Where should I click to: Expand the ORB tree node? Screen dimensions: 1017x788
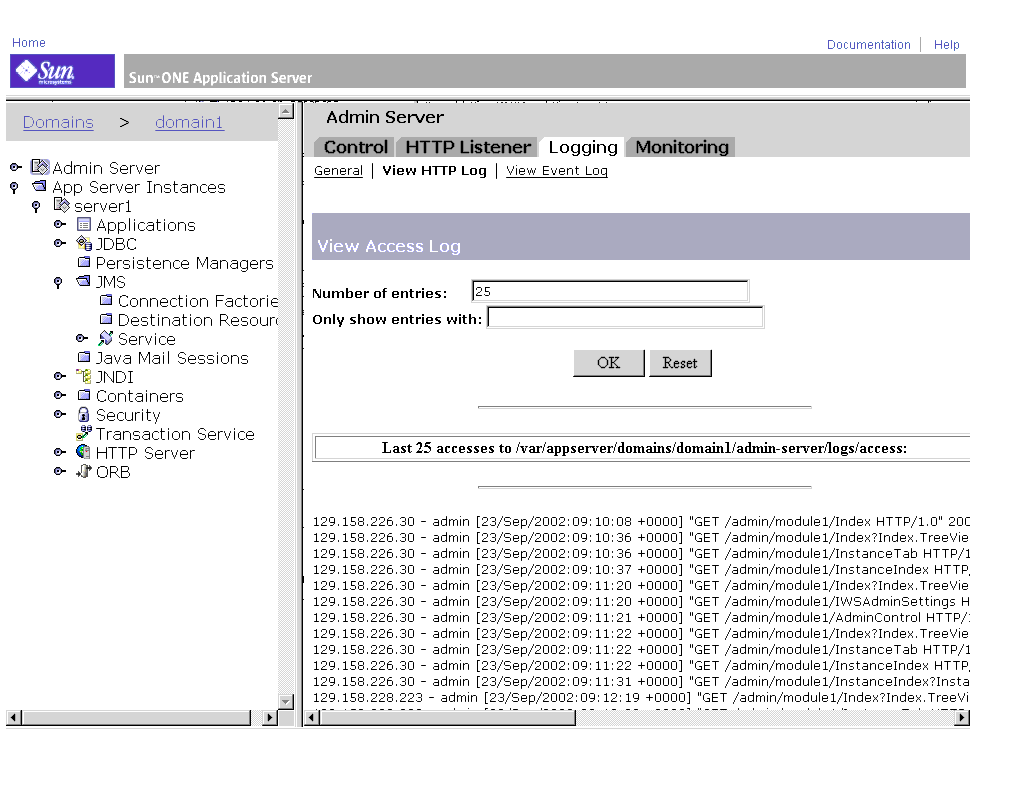point(60,471)
